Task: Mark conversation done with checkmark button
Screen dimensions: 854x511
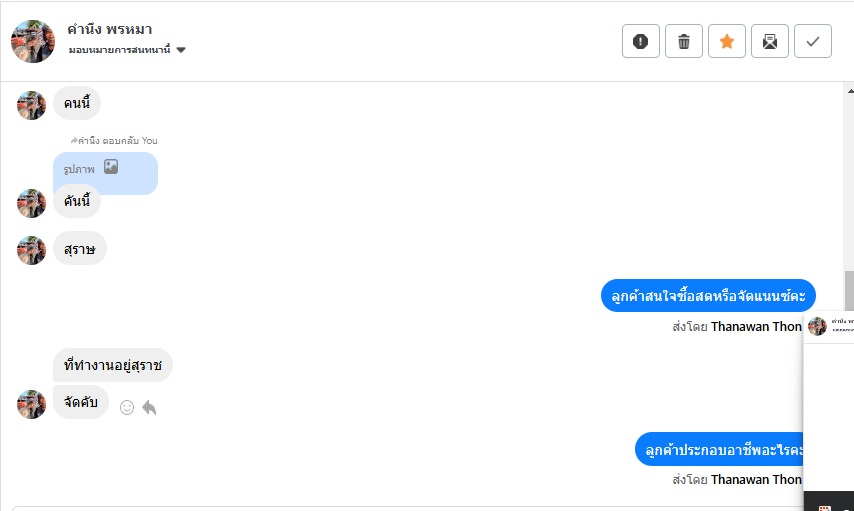Action: tap(813, 41)
